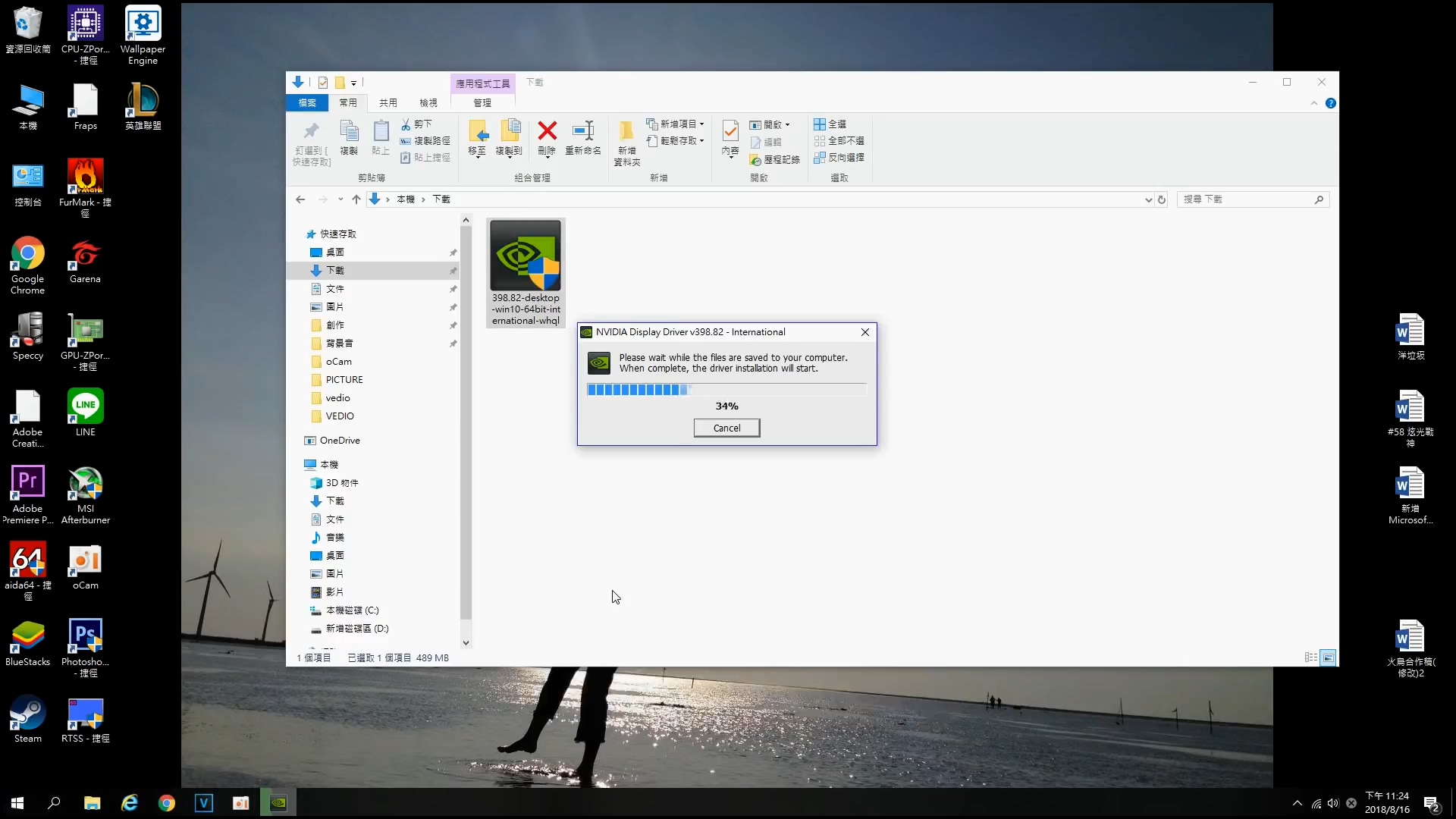
Task: Expand the address bar history dropdown
Action: point(1148,199)
